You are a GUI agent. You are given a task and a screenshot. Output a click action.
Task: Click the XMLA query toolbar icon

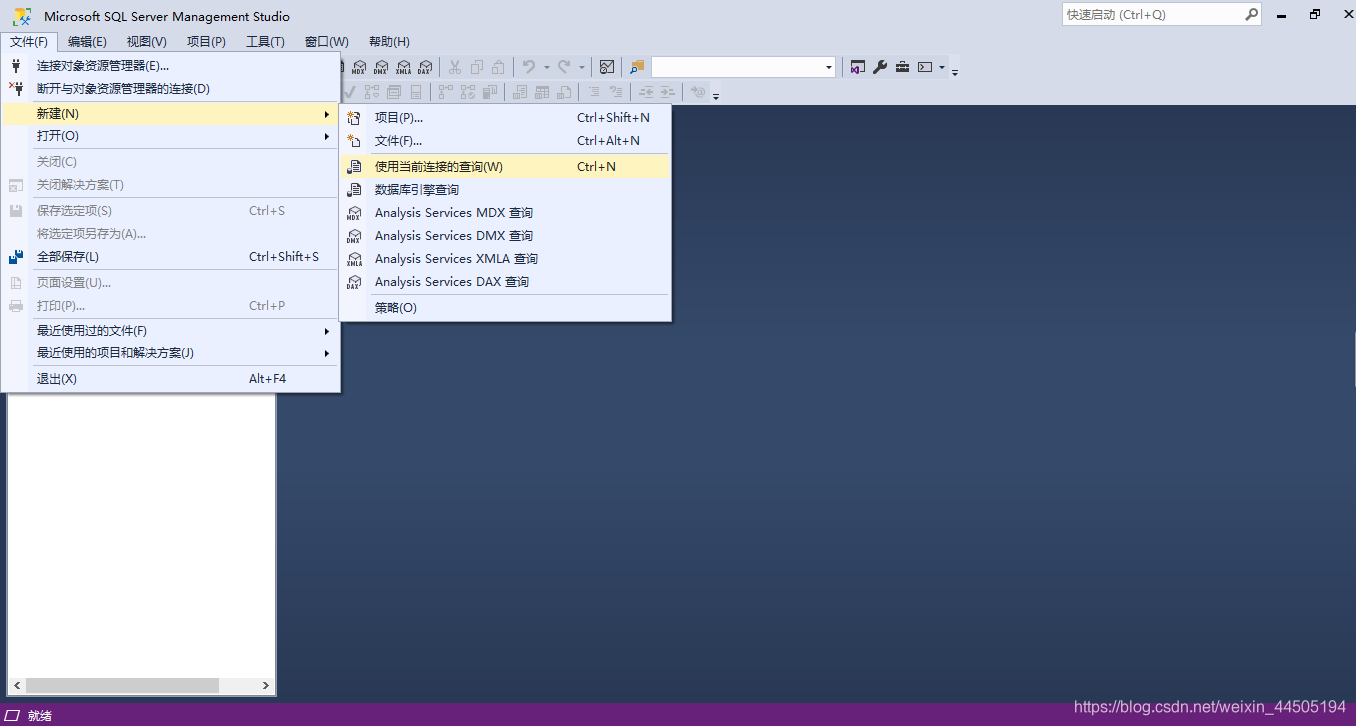[403, 67]
